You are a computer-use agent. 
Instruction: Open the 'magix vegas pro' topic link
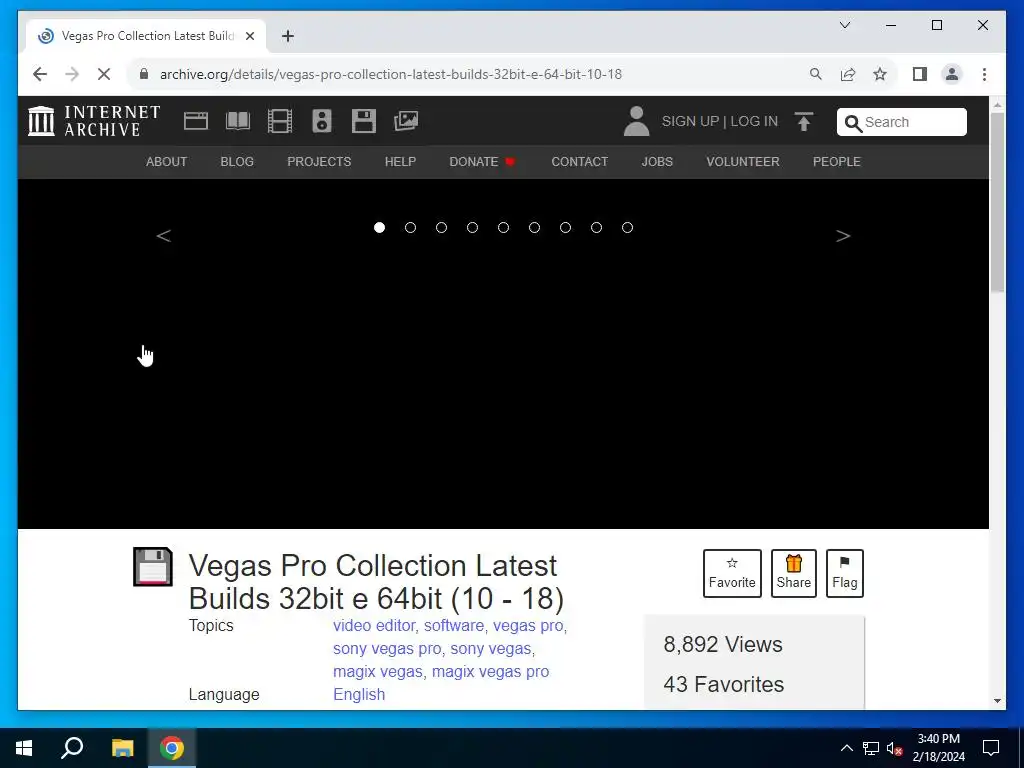pos(490,672)
